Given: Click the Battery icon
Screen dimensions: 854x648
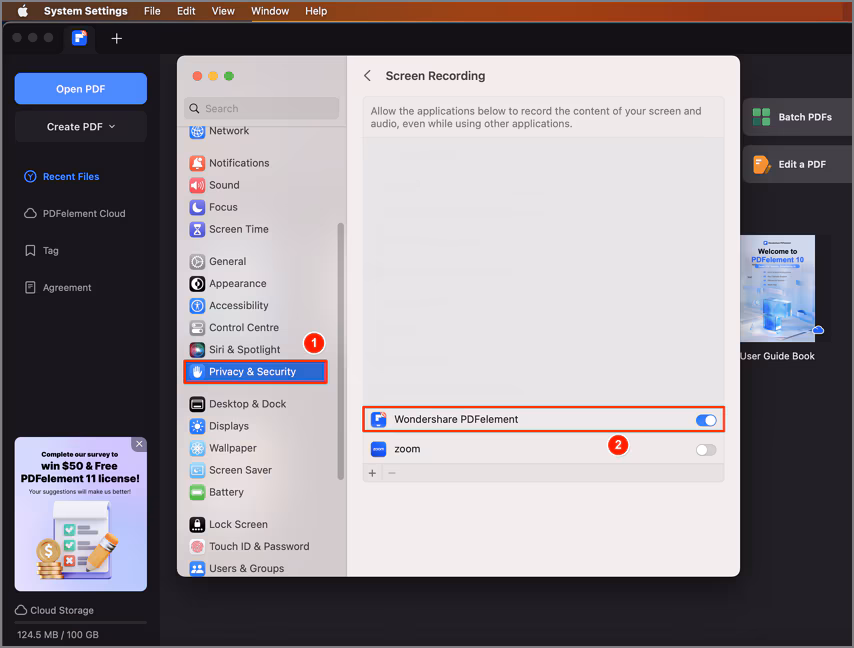Looking at the screenshot, I should click(197, 492).
